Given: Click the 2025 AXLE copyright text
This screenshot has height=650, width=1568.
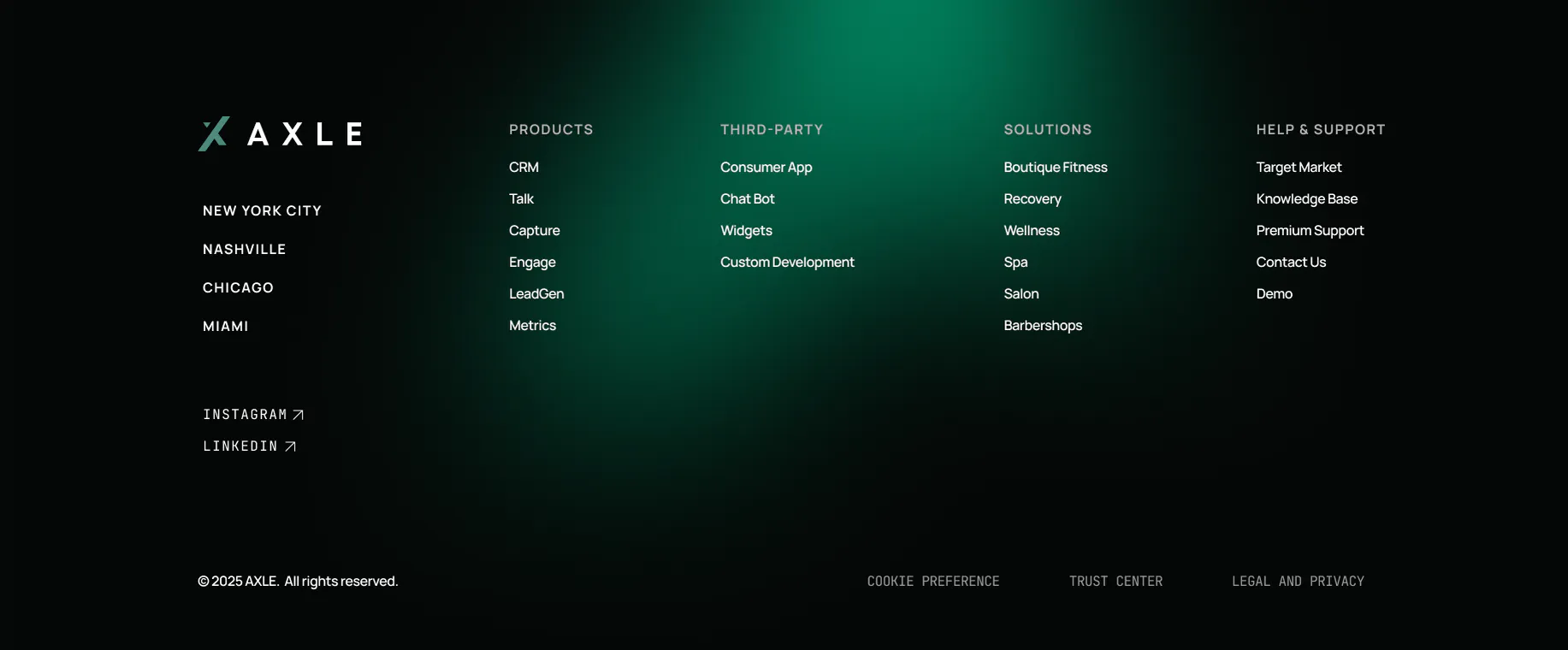Looking at the screenshot, I should [298, 581].
